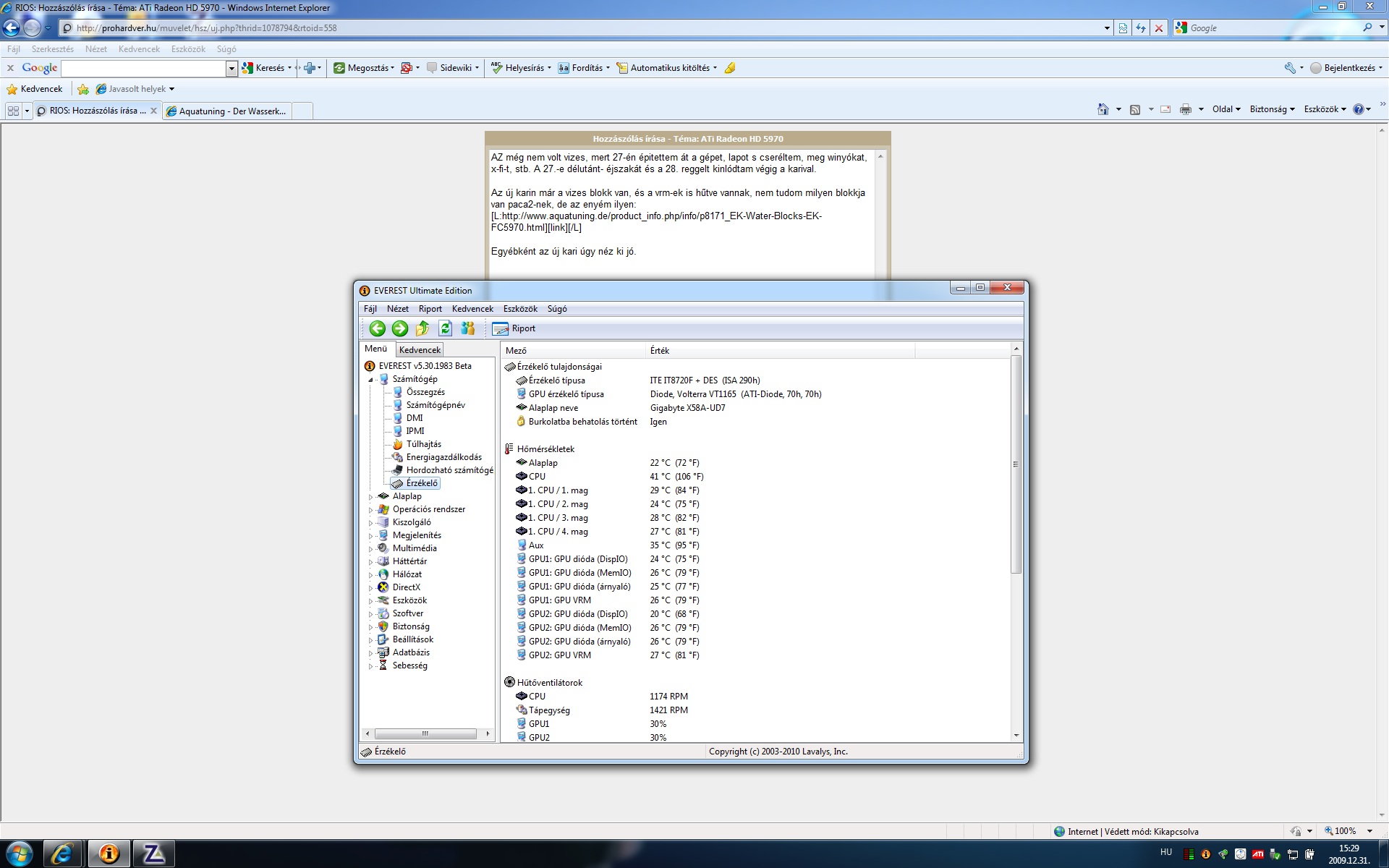Expand the Alaplap tree node
Screen dimensions: 1389x868
pyautogui.click(x=371, y=497)
